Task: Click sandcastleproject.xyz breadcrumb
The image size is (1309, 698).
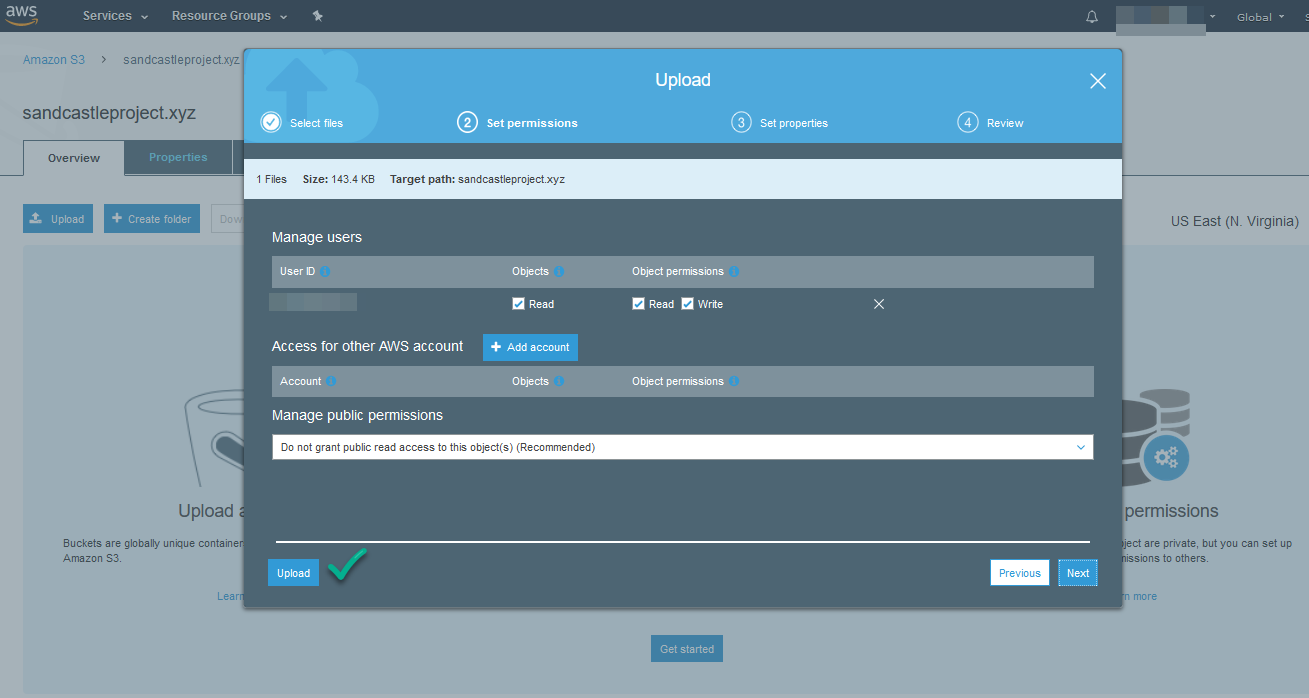Action: [x=181, y=60]
